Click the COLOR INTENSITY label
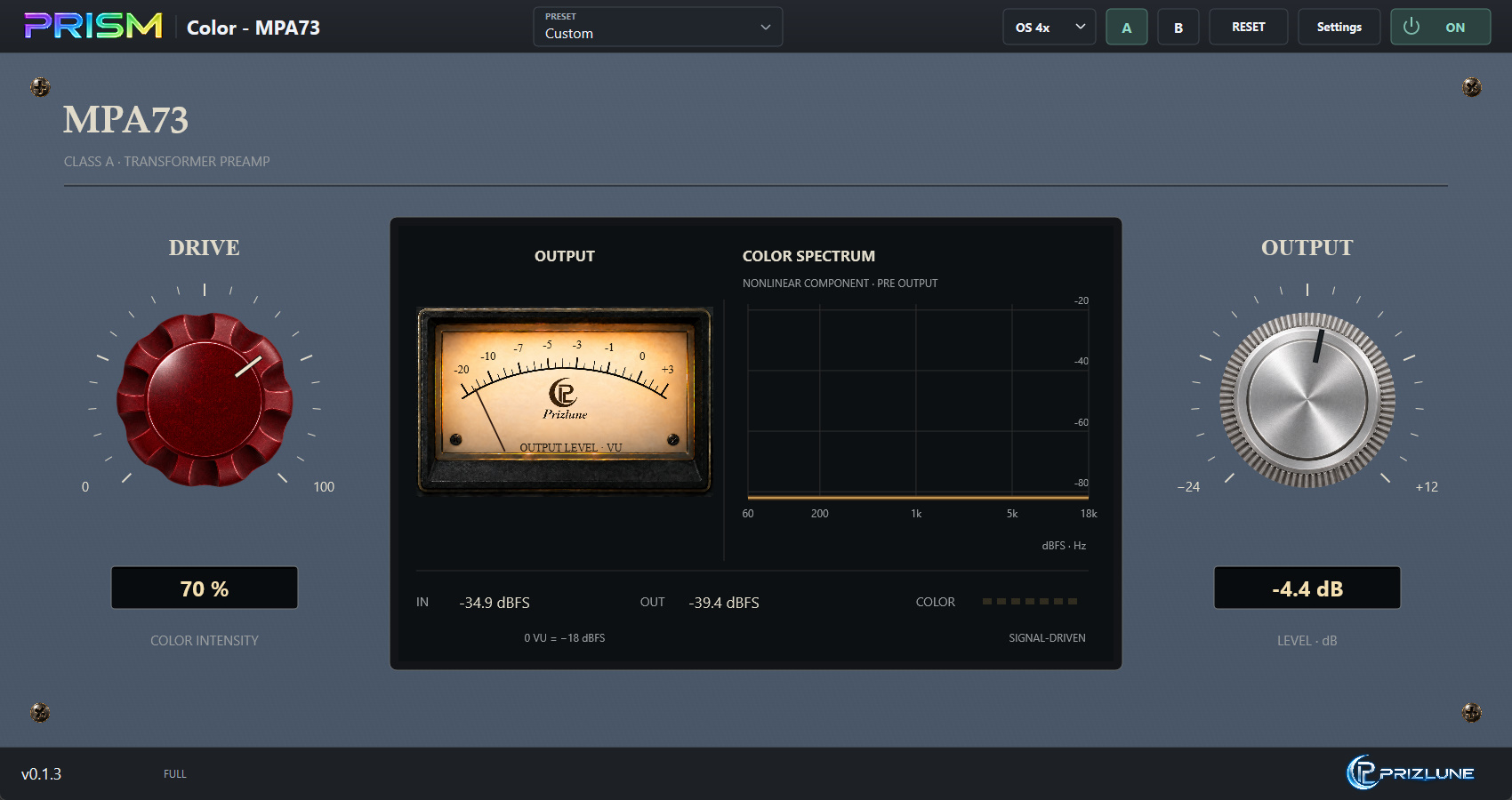 pos(205,641)
